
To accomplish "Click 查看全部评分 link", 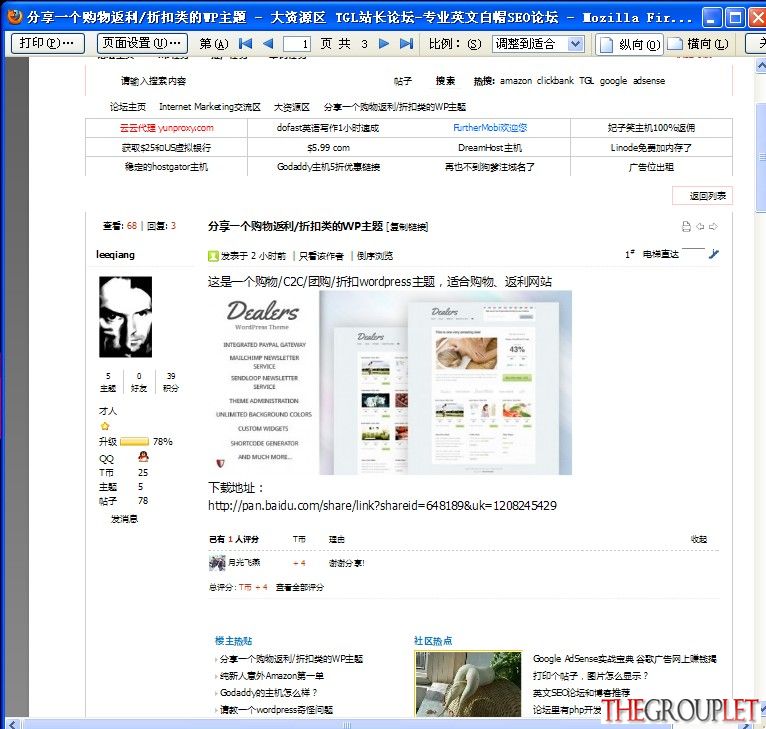I will pyautogui.click(x=299, y=587).
